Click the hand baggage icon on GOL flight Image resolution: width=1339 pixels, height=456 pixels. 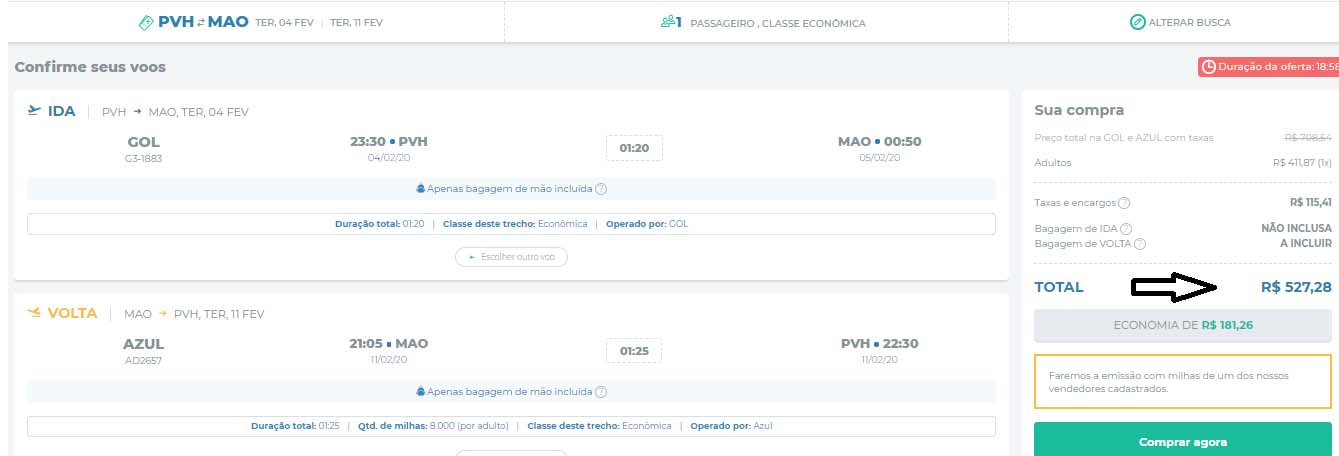coord(421,189)
